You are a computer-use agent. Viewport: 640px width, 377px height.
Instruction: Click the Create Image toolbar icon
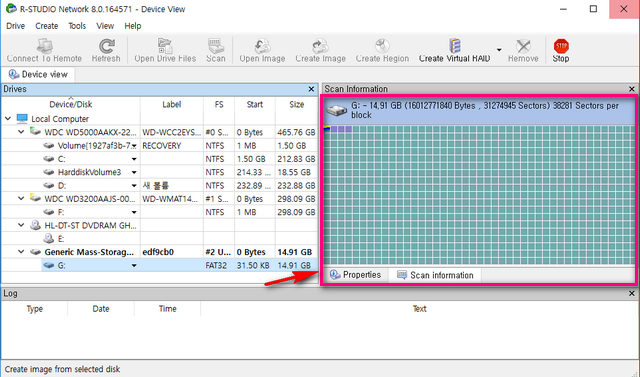pos(320,46)
